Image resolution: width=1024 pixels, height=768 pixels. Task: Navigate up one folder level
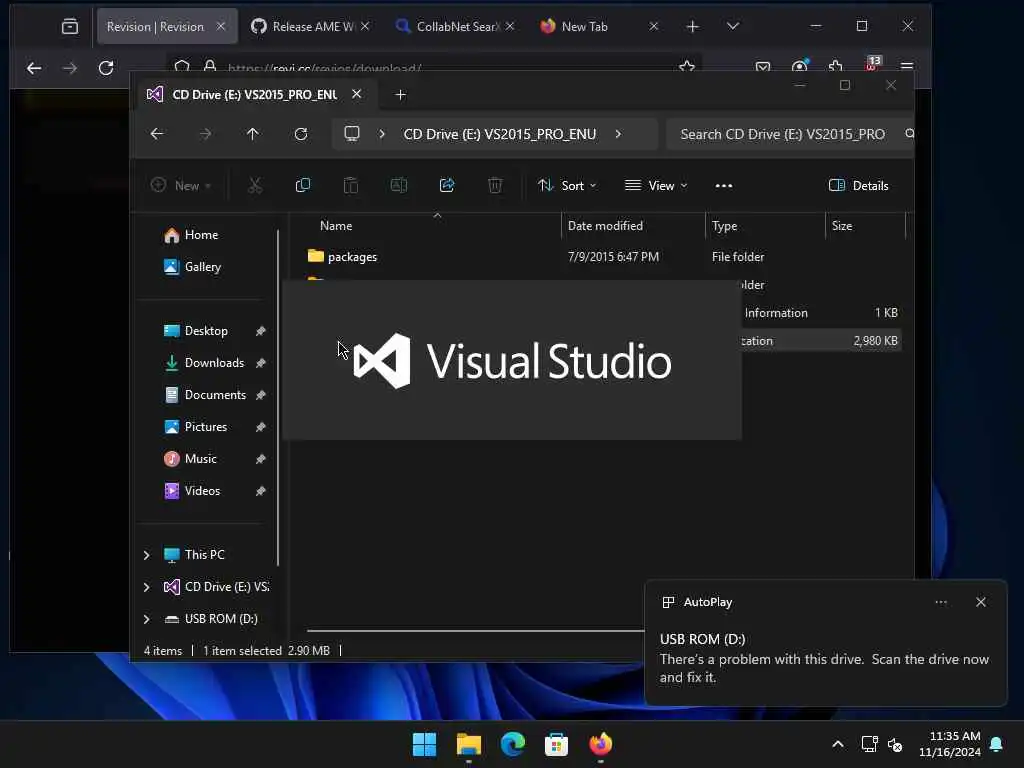click(253, 134)
